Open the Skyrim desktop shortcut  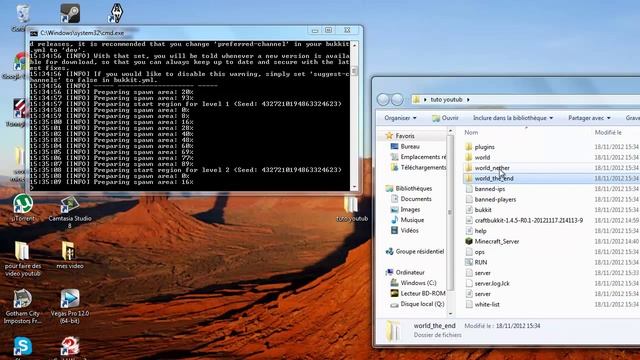(116, 13)
